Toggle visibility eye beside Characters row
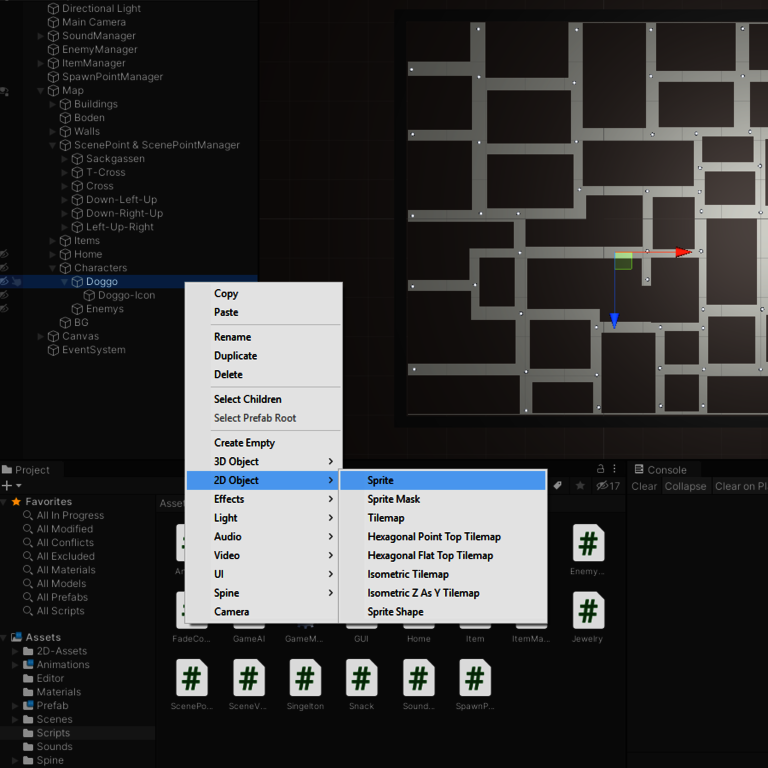 pyautogui.click(x=4, y=267)
